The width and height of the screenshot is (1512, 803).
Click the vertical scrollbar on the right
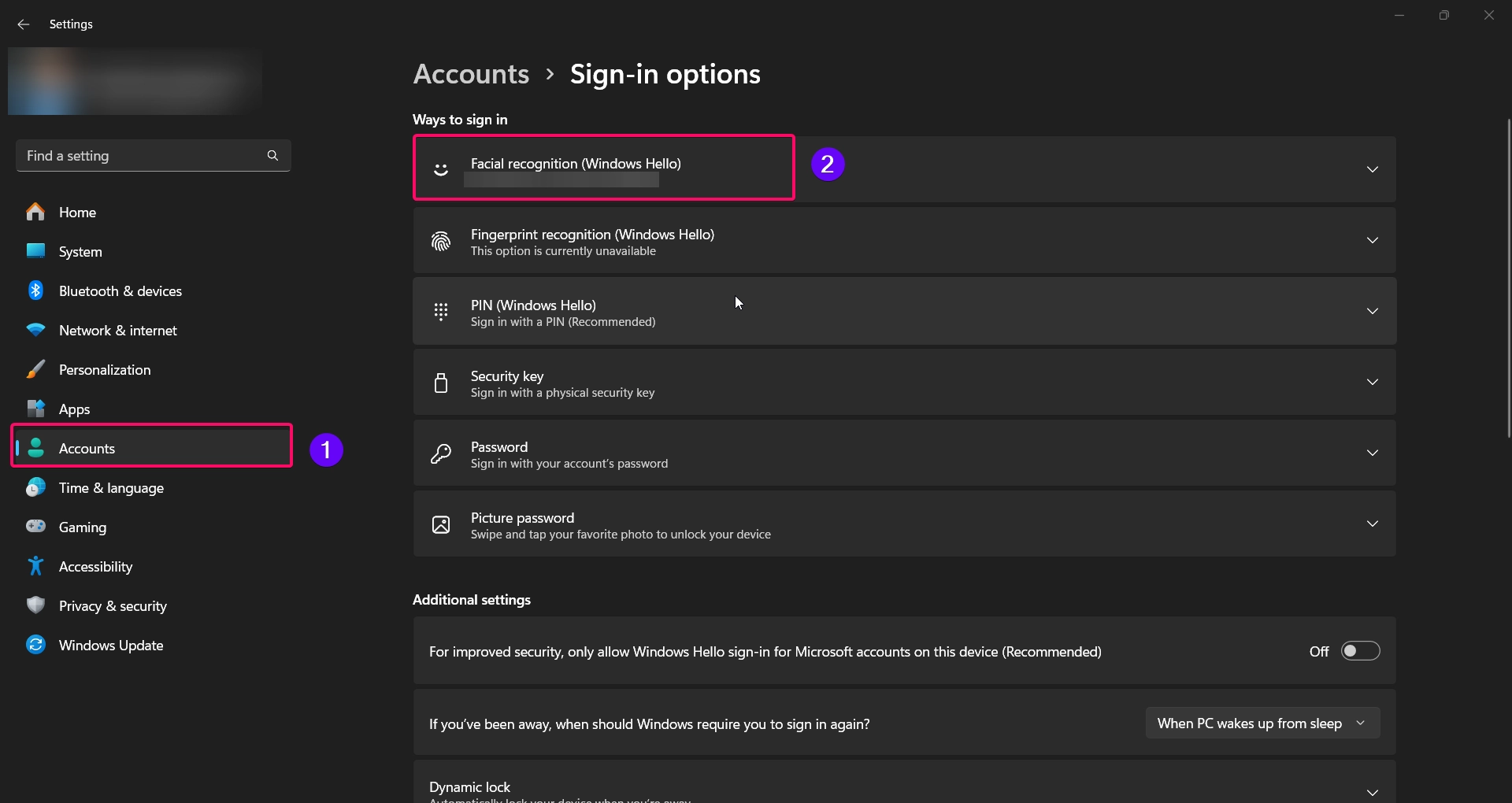1509,278
